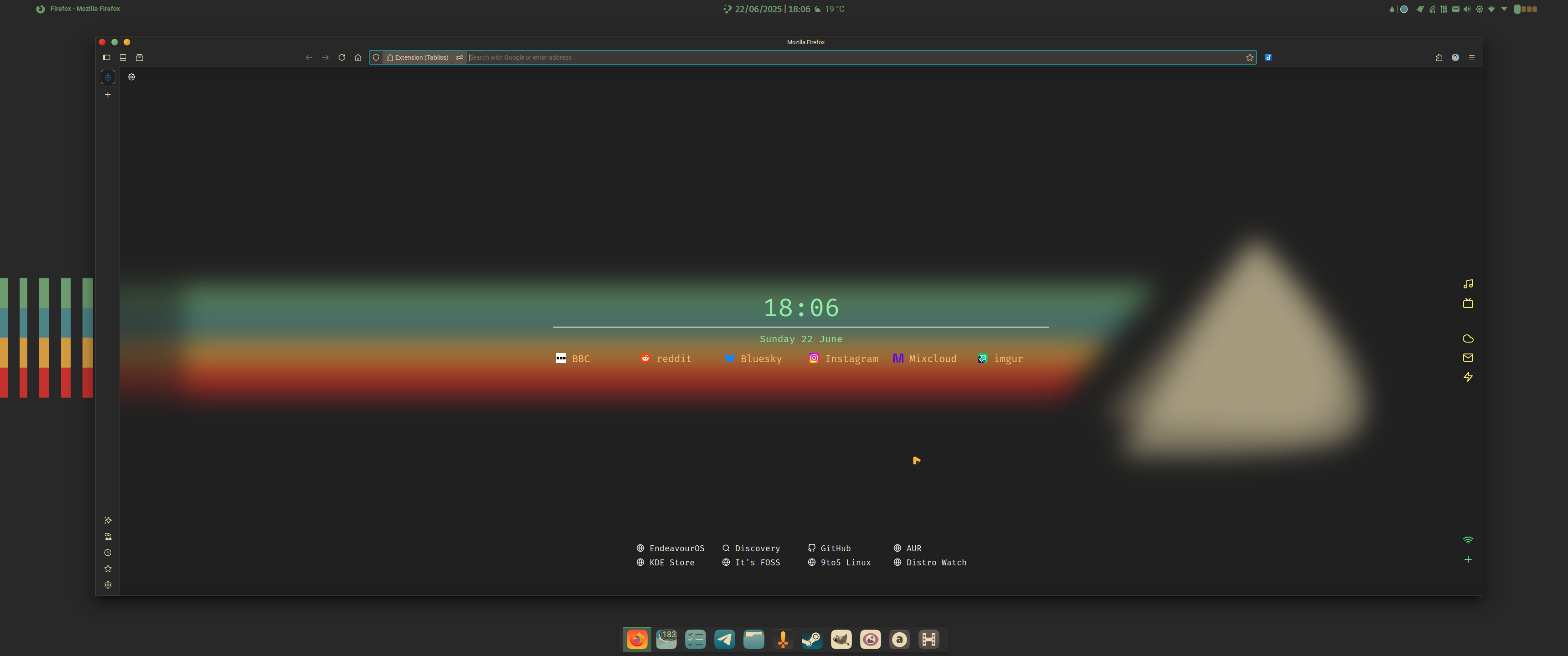
Task: Click the TV icon on right side
Action: (1468, 303)
